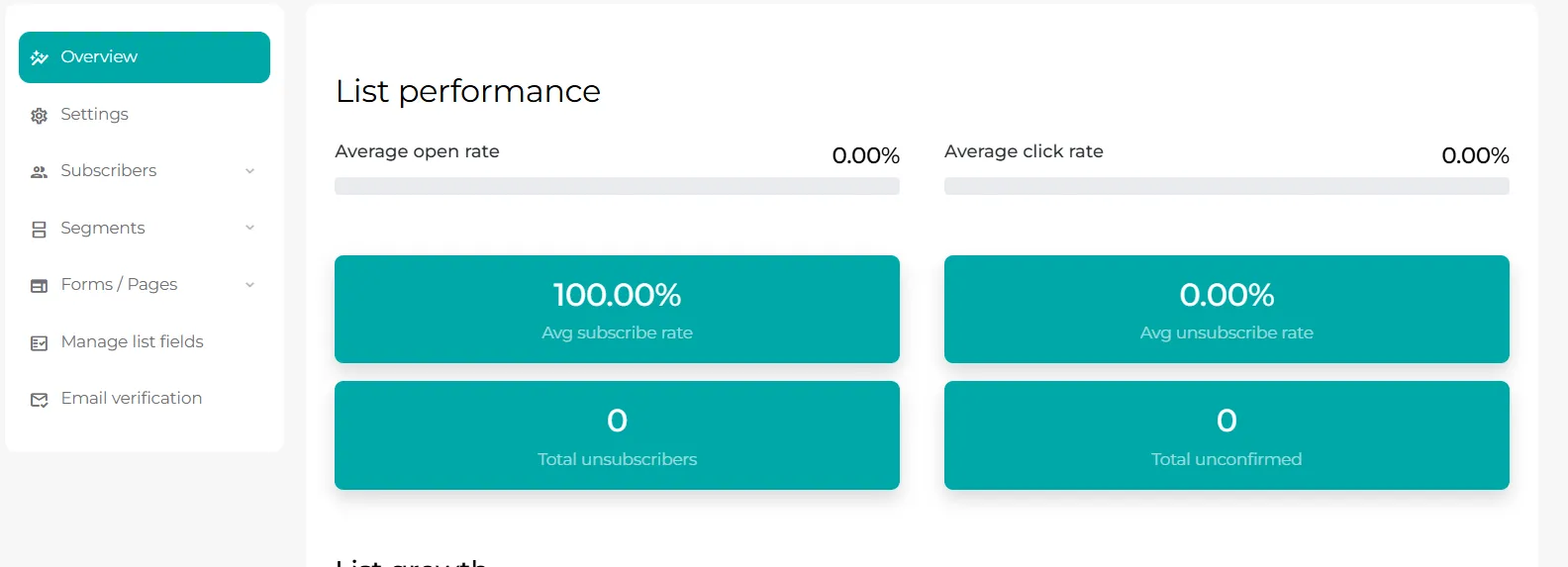Click the Manage list fields checklist icon
Viewport: 1568px width, 567px height.
40,343
